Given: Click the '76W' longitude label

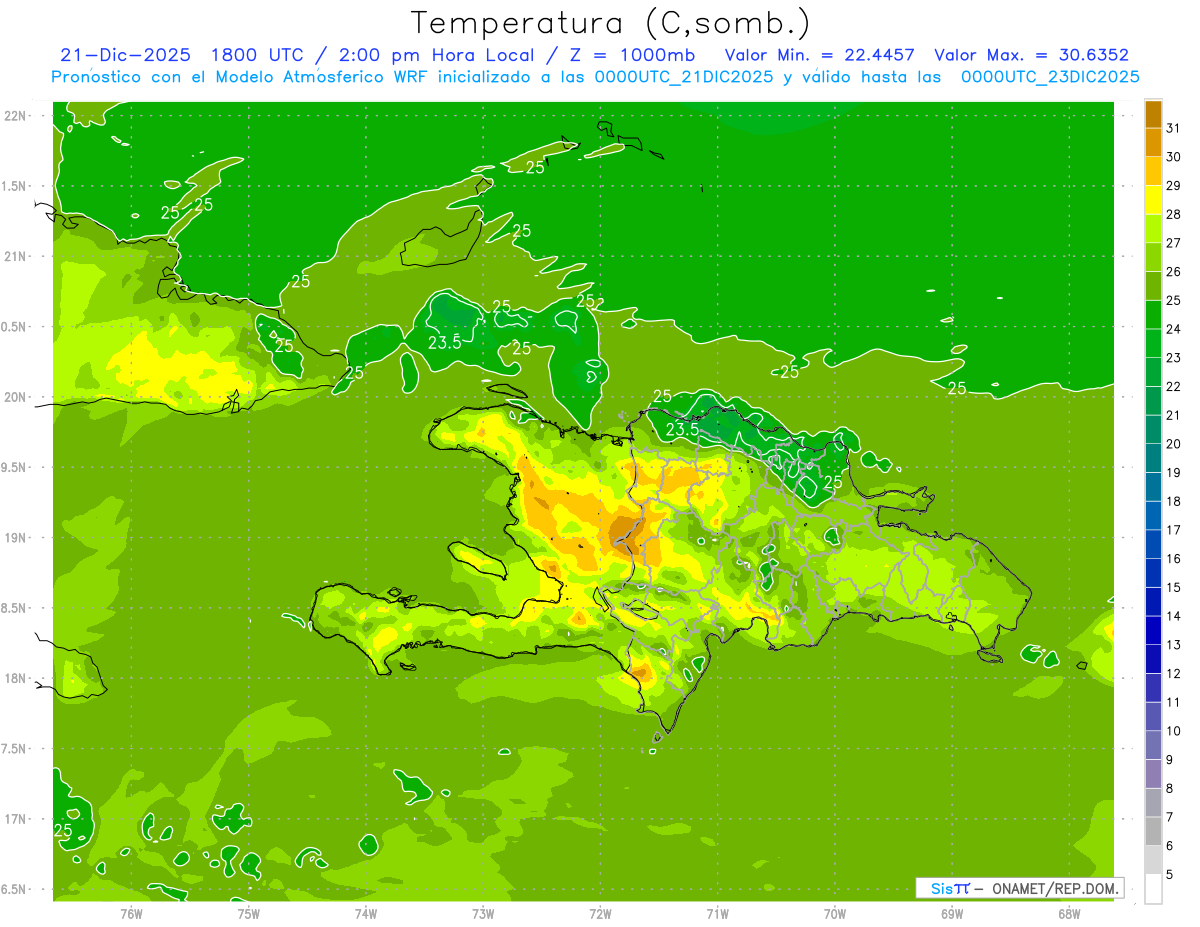Looking at the screenshot, I should 131,913.
